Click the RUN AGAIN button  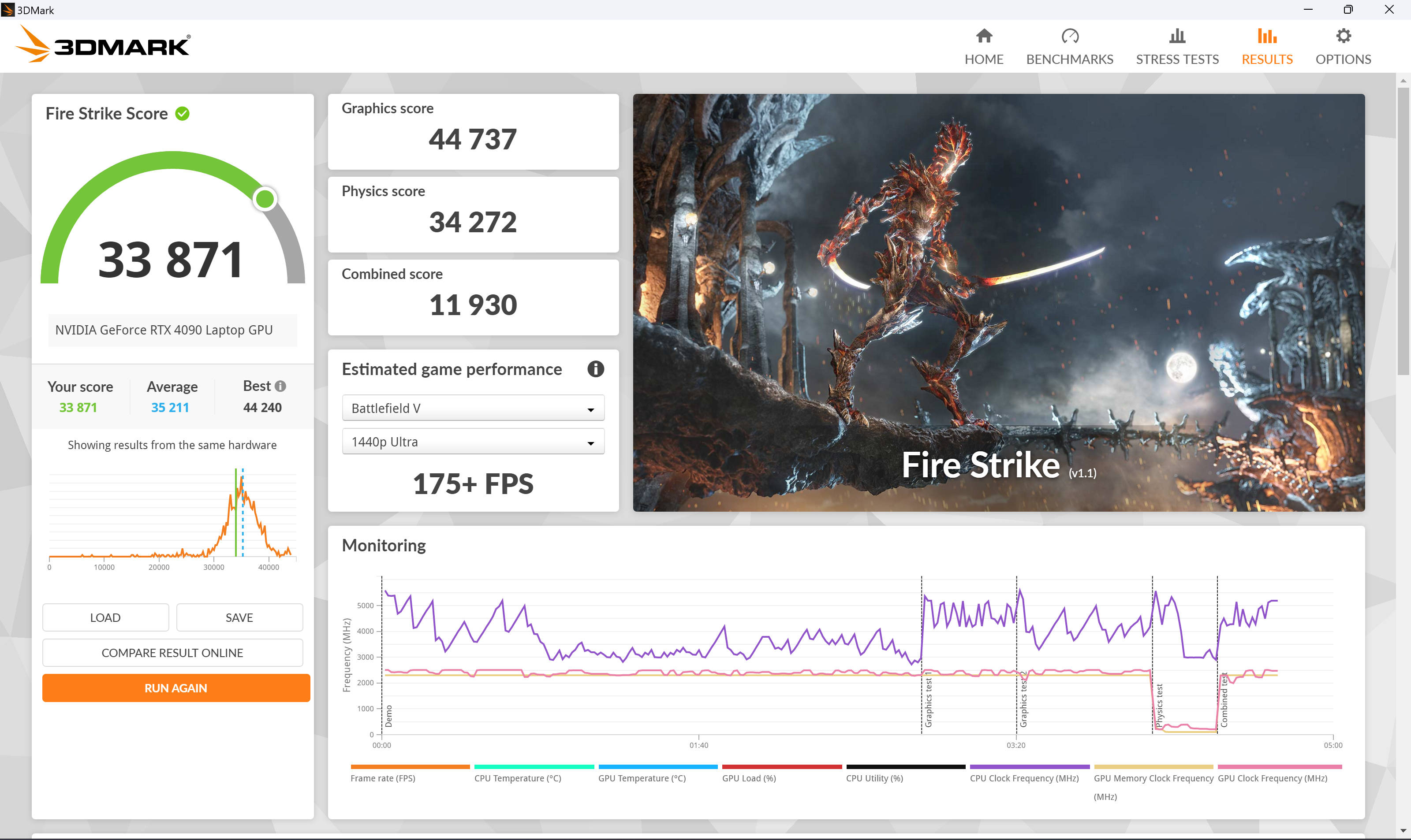(176, 688)
